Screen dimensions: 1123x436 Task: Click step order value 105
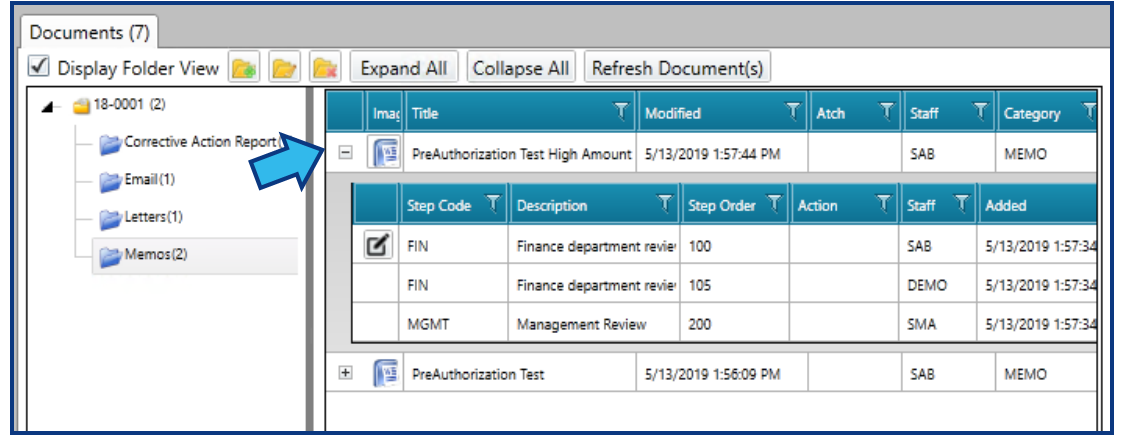coord(700,286)
